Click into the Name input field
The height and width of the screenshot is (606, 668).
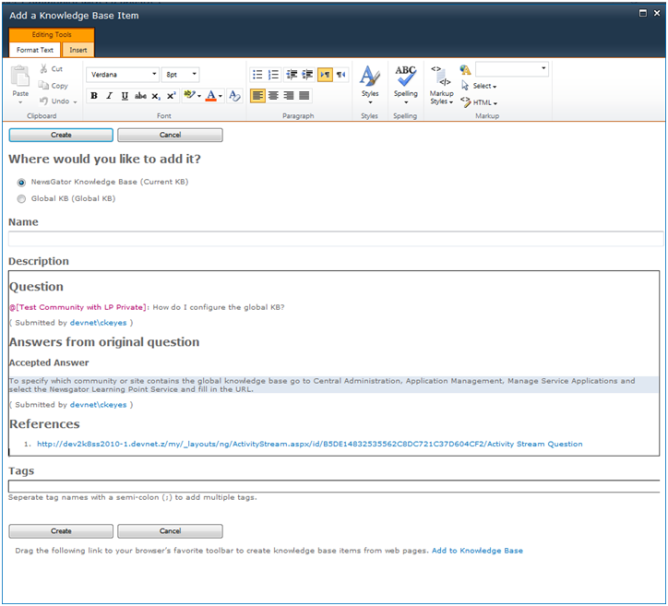point(335,238)
